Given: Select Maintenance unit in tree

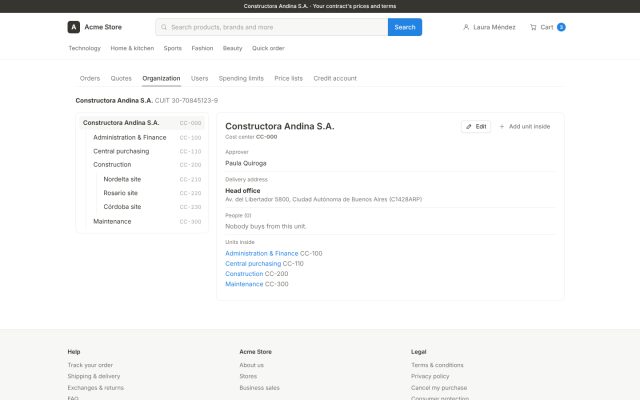Looking at the screenshot, I should pyautogui.click(x=147, y=222).
